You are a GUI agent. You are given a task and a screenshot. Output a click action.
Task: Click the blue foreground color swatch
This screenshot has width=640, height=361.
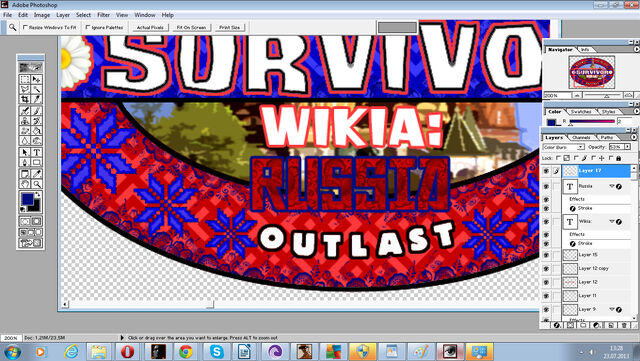click(27, 199)
